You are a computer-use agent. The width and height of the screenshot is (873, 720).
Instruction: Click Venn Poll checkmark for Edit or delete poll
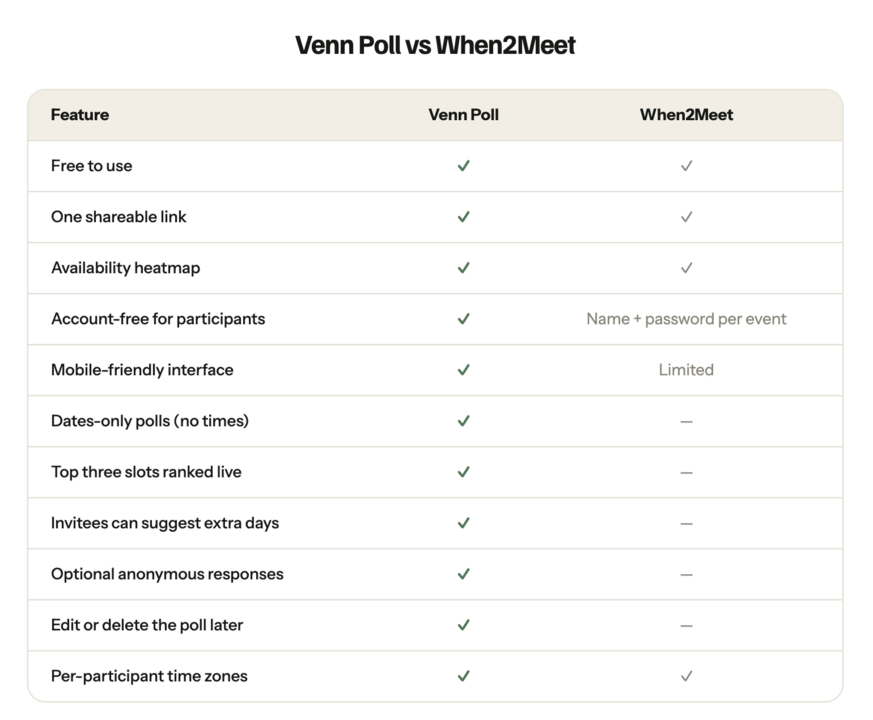point(463,625)
